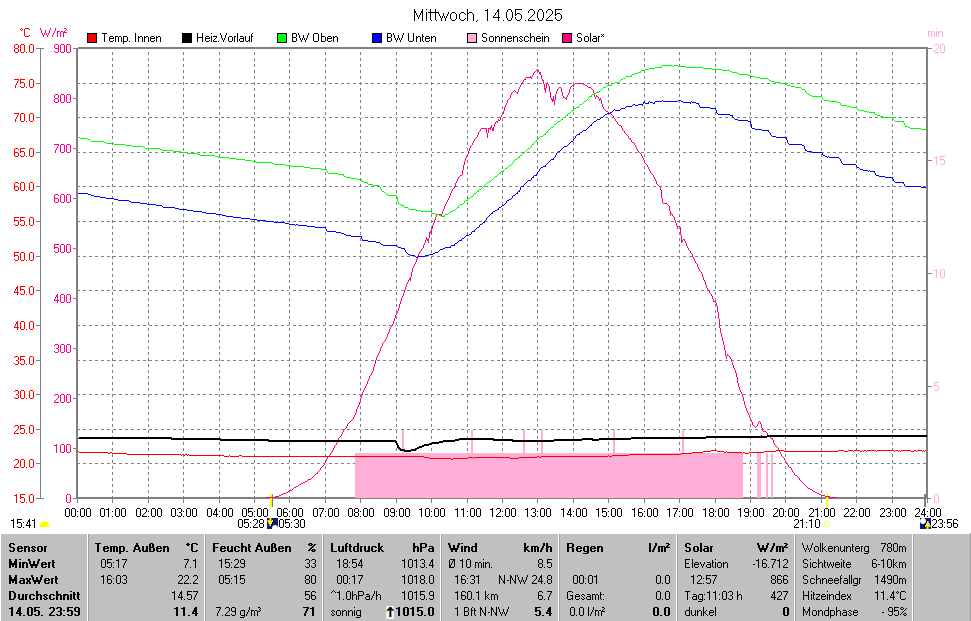This screenshot has width=971, height=621.
Task: Click the magenta Solar* legend swatch
Action: pos(567,38)
